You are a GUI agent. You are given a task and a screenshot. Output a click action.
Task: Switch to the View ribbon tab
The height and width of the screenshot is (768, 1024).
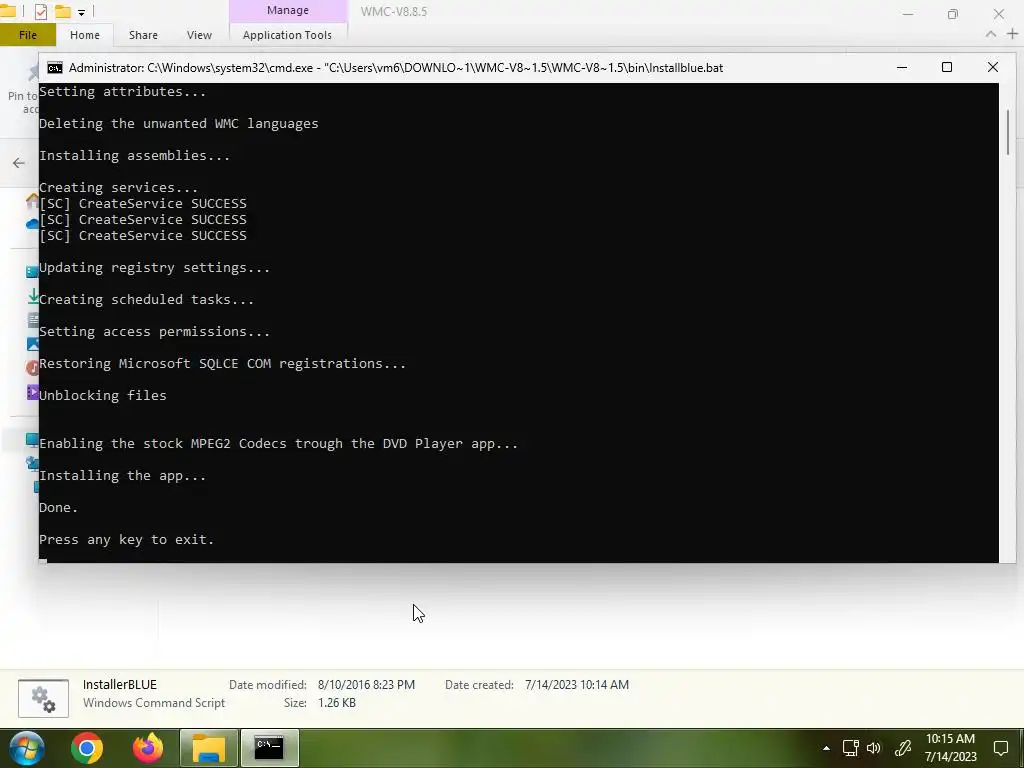pyautogui.click(x=199, y=35)
